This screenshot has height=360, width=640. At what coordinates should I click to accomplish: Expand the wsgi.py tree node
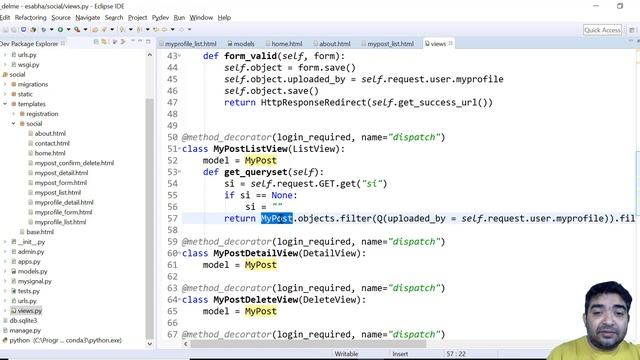[x=5, y=64]
